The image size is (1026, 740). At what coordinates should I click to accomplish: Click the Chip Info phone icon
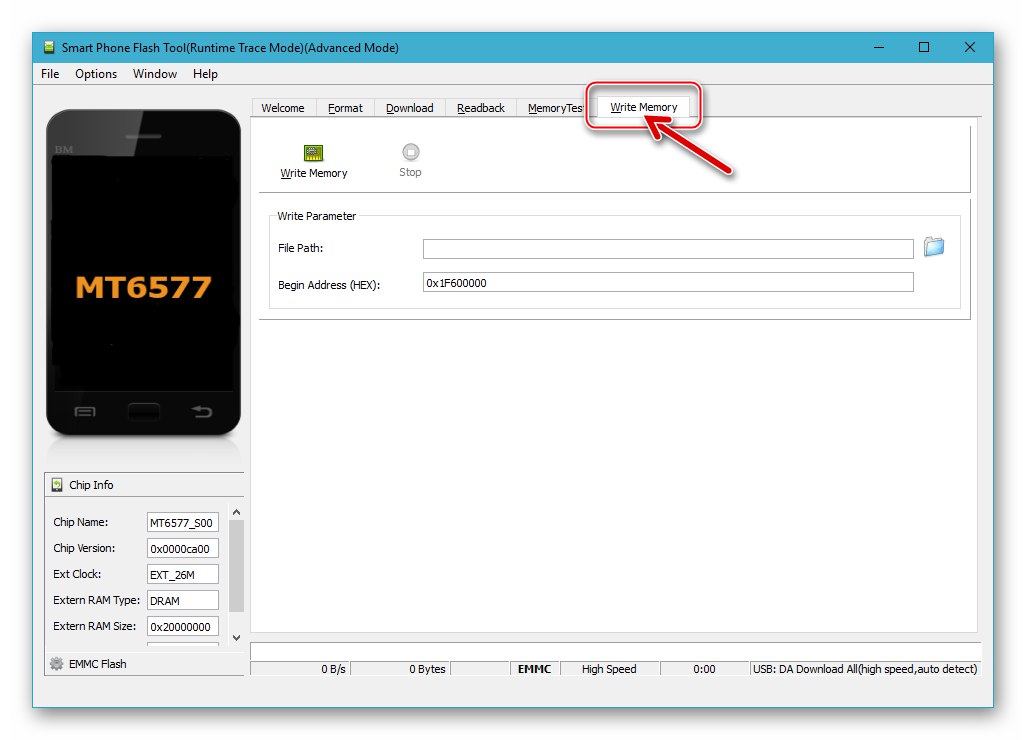[57, 484]
